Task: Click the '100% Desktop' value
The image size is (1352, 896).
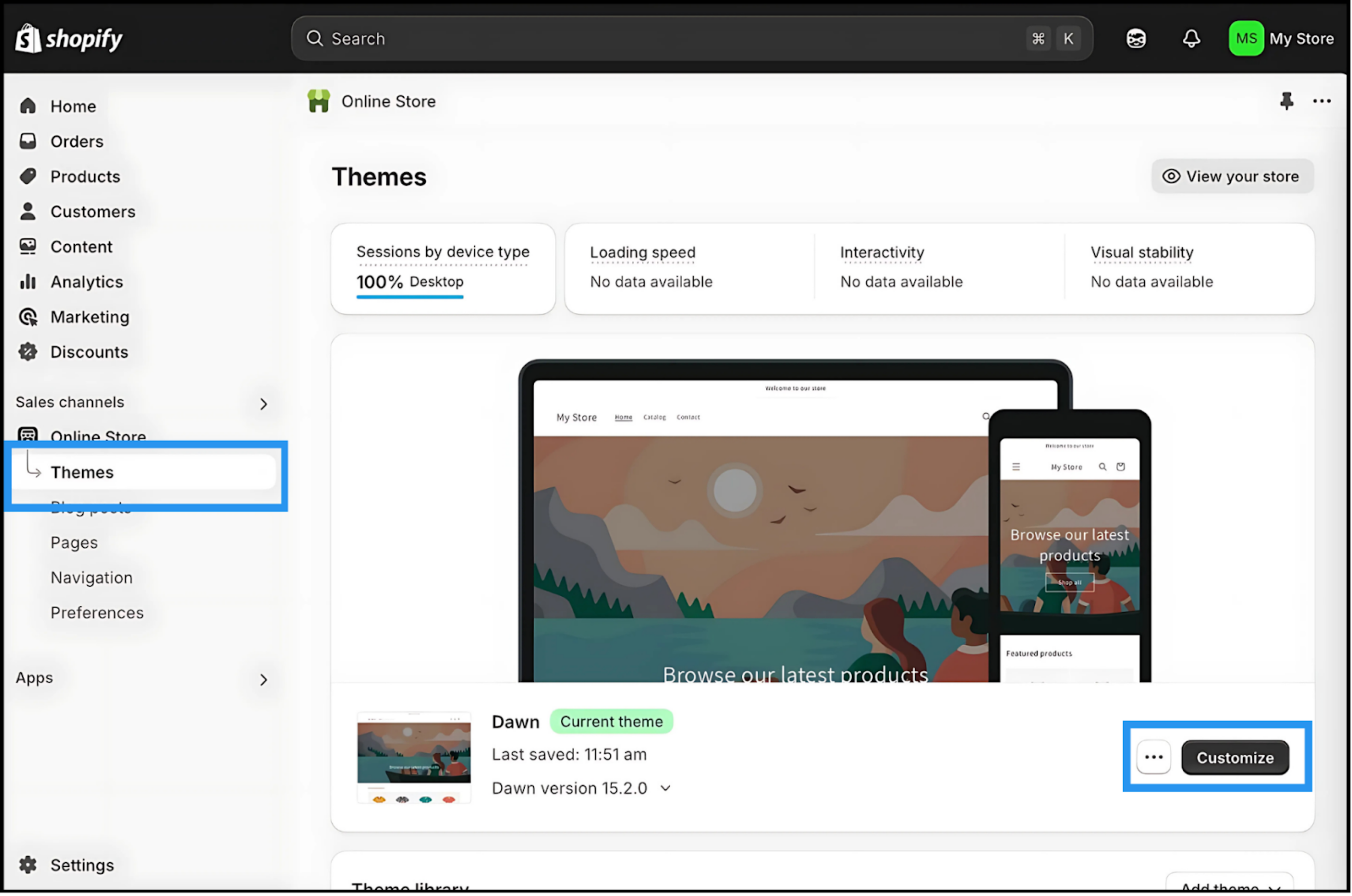Action: (410, 282)
